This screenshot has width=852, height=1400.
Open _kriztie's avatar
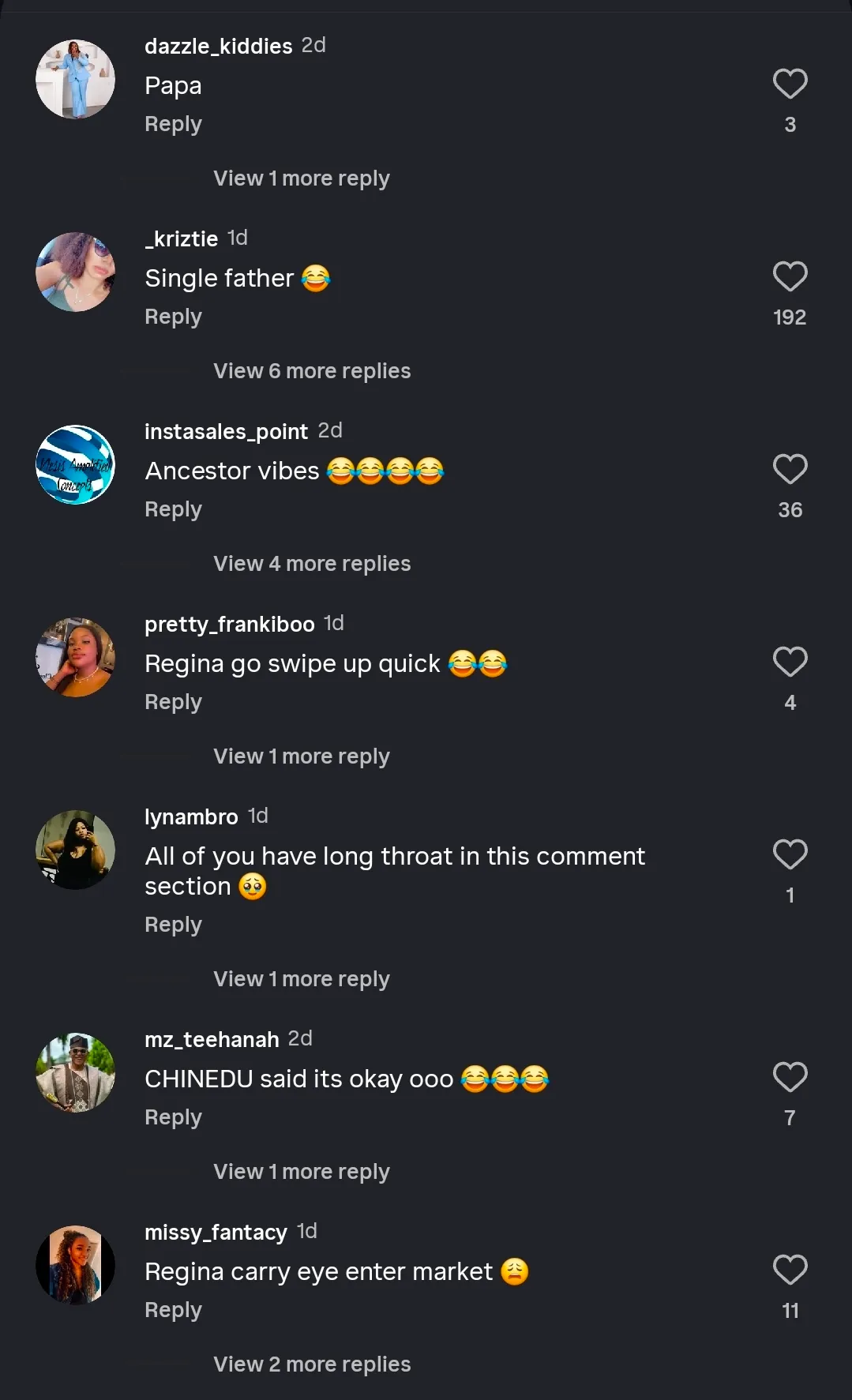(x=76, y=272)
